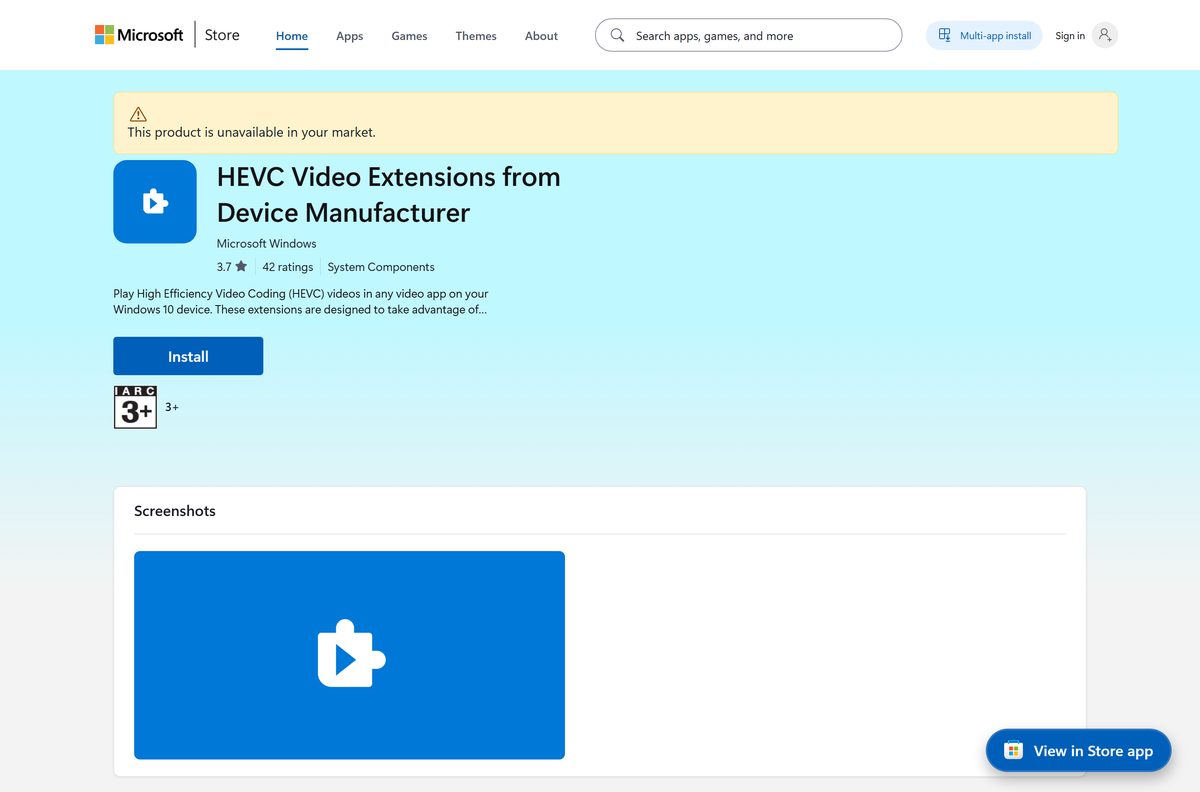Go to the Games tab

(409, 36)
